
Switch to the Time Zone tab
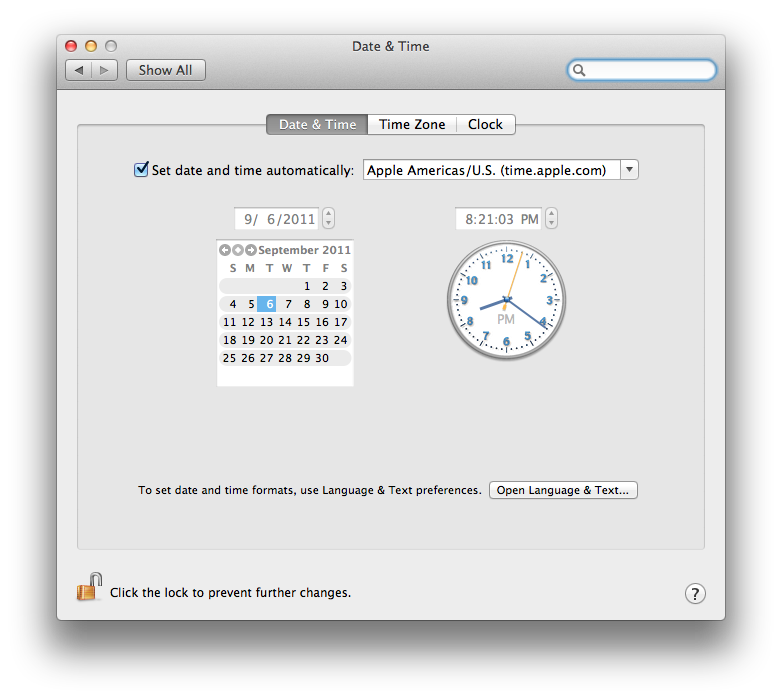coord(412,124)
